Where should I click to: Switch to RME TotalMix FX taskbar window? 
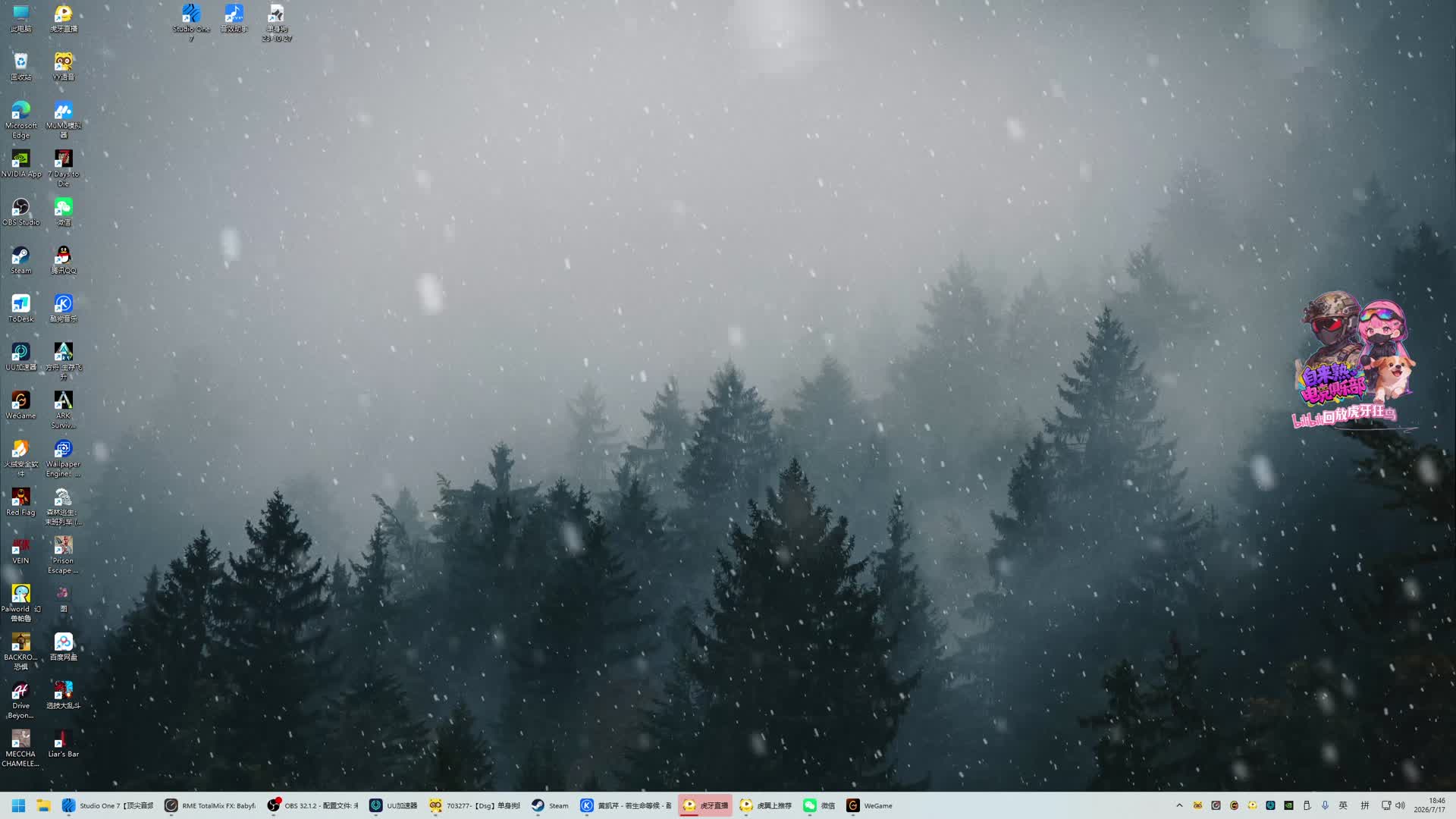click(210, 805)
